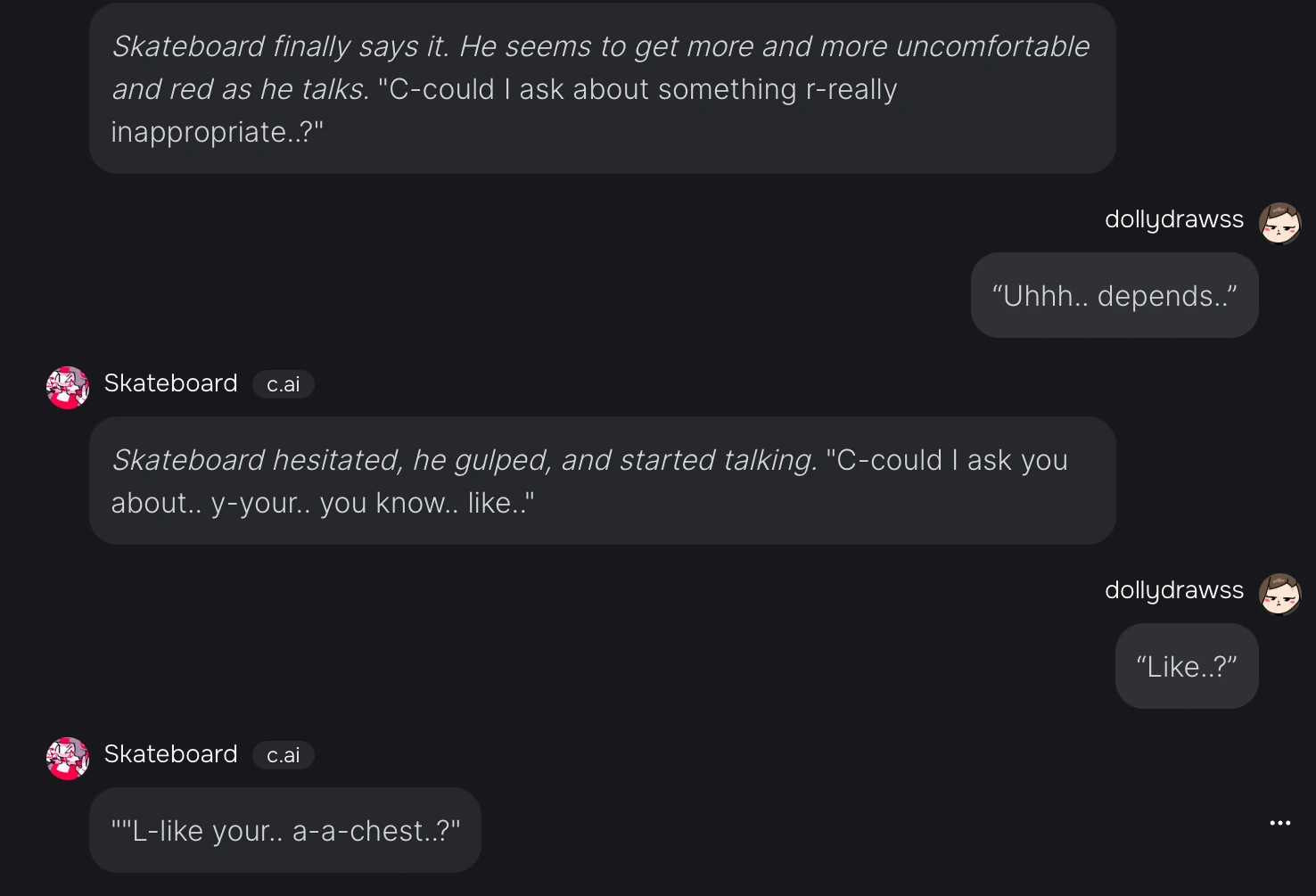Select the first c.ai badge
This screenshot has width=1316, height=896.
tap(283, 384)
